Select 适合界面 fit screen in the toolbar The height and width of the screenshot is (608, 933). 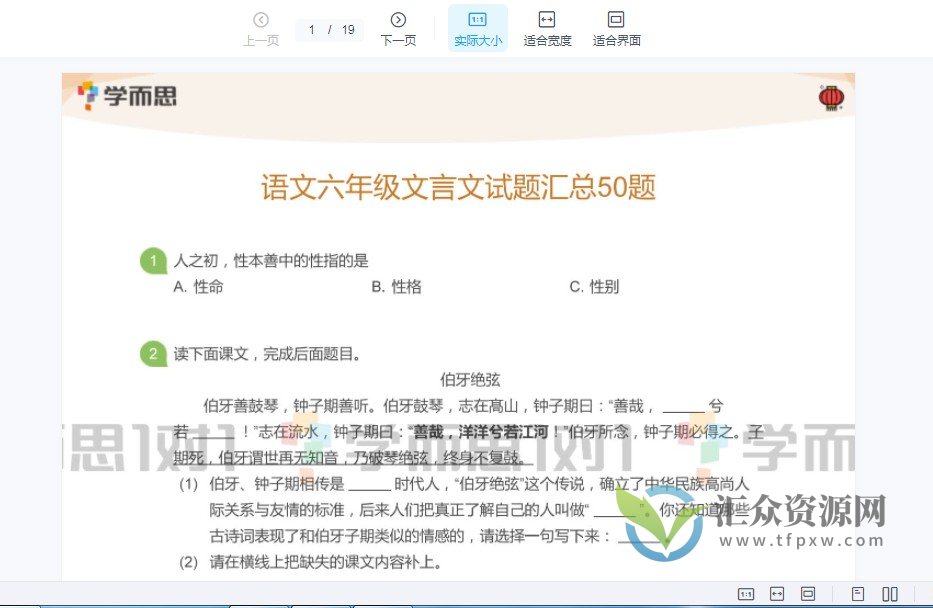pos(616,27)
